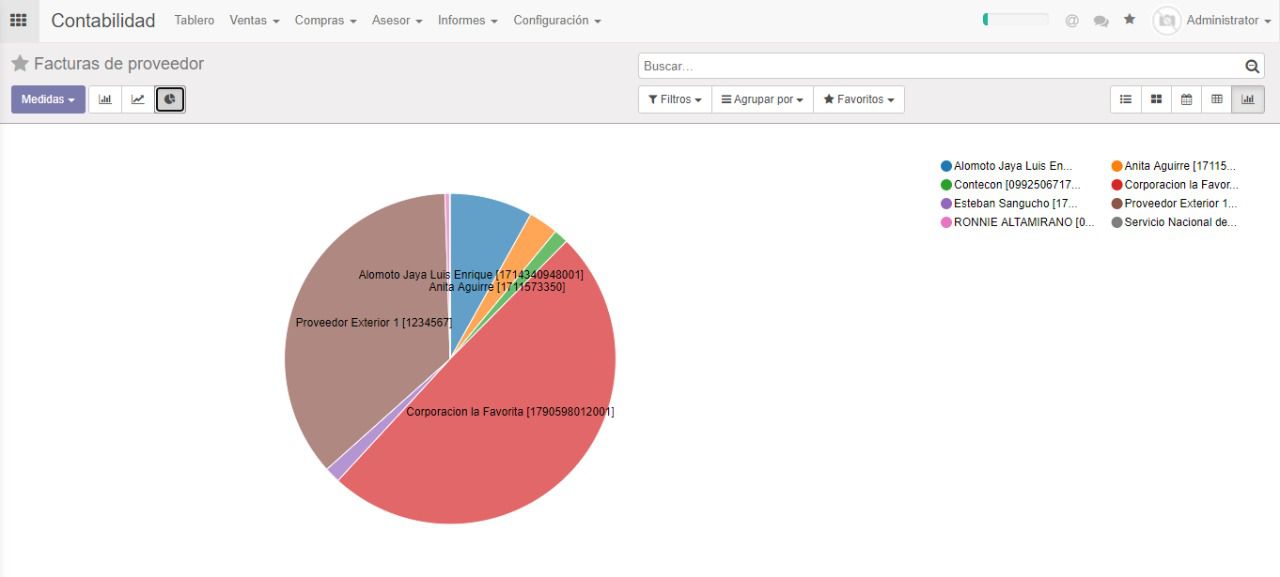Open the Filtros dropdown
Image resolution: width=1280 pixels, height=577 pixels.
pyautogui.click(x=675, y=99)
